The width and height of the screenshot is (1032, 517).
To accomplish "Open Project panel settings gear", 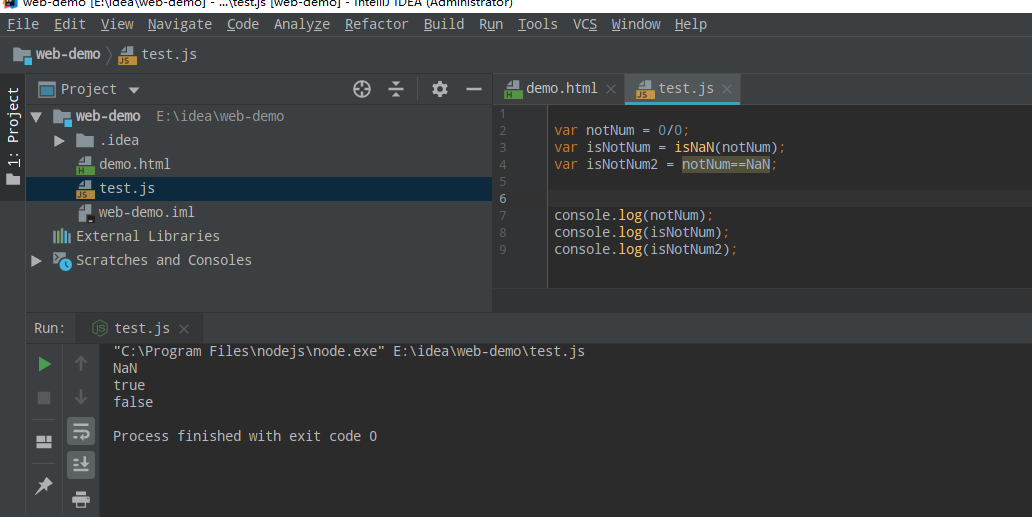I will 440,89.
